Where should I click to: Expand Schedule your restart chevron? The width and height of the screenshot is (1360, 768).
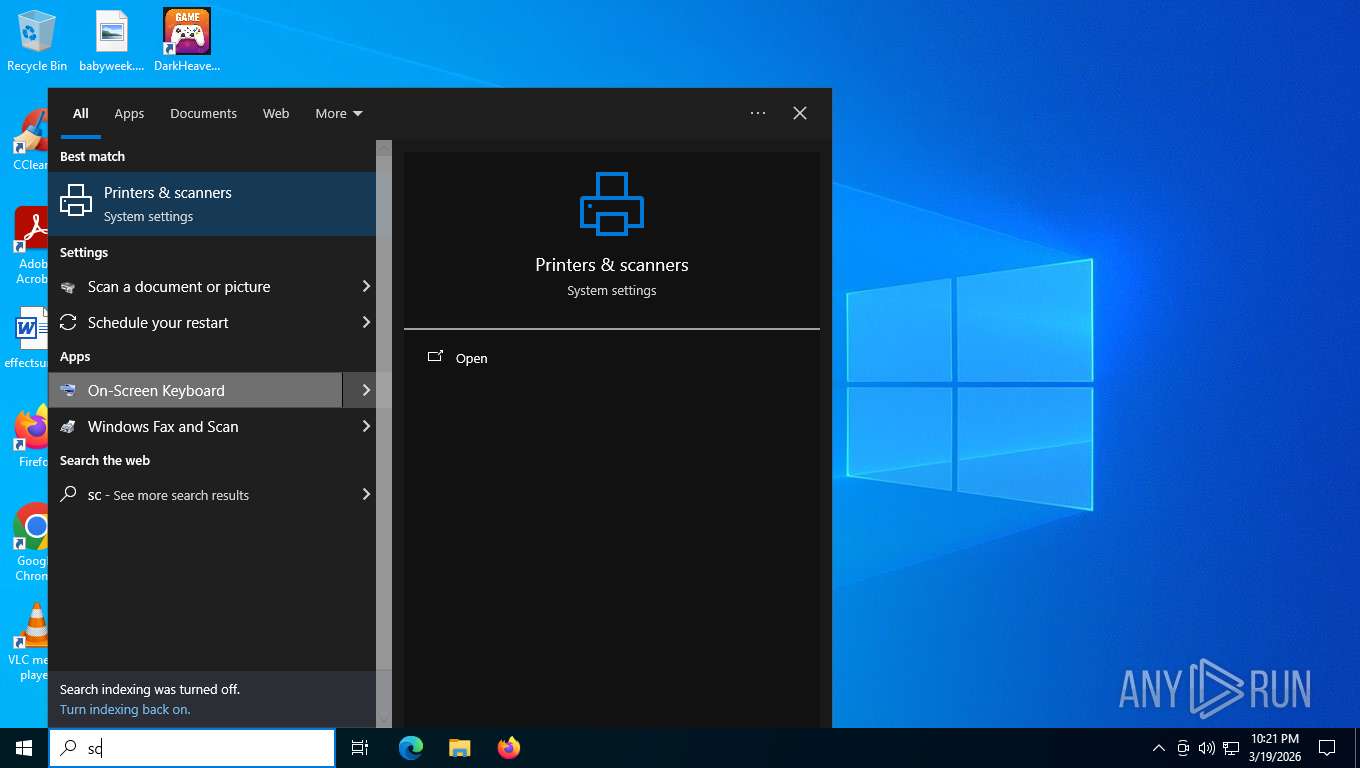(x=366, y=323)
